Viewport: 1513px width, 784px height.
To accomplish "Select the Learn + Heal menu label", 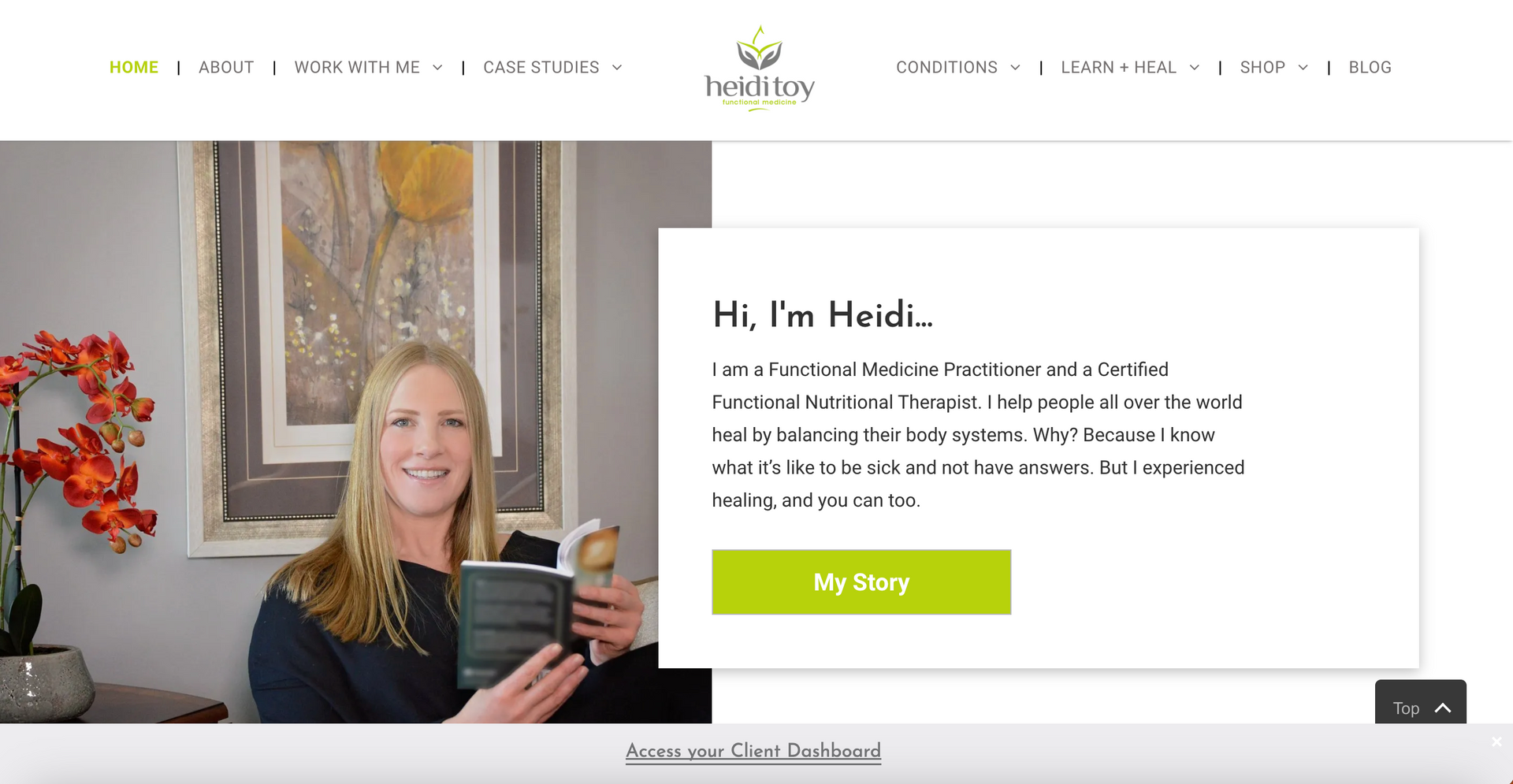I will pos(1118,68).
